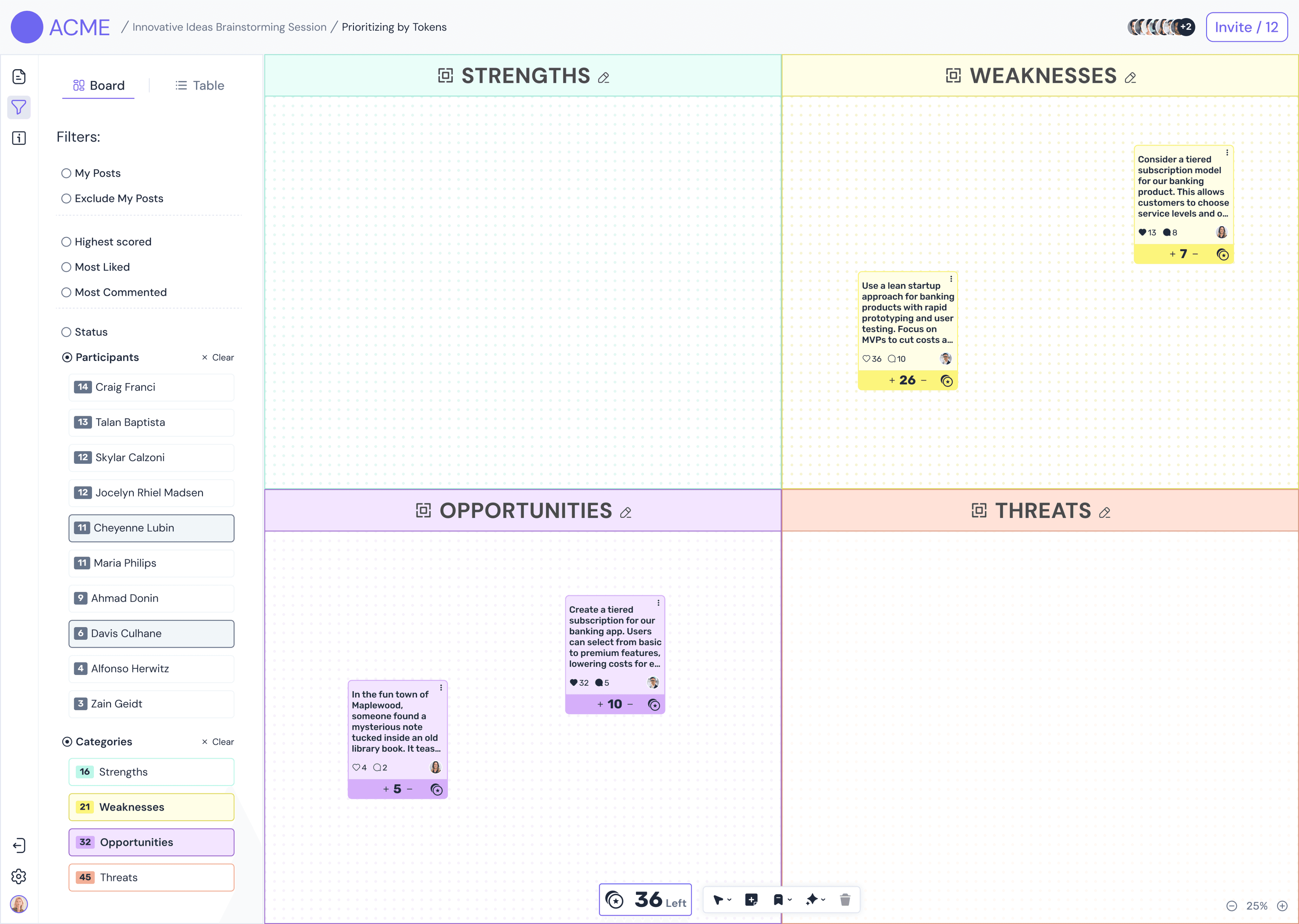Zoom in with the plus magnifier icon
The image size is (1299, 924).
coord(1283,906)
